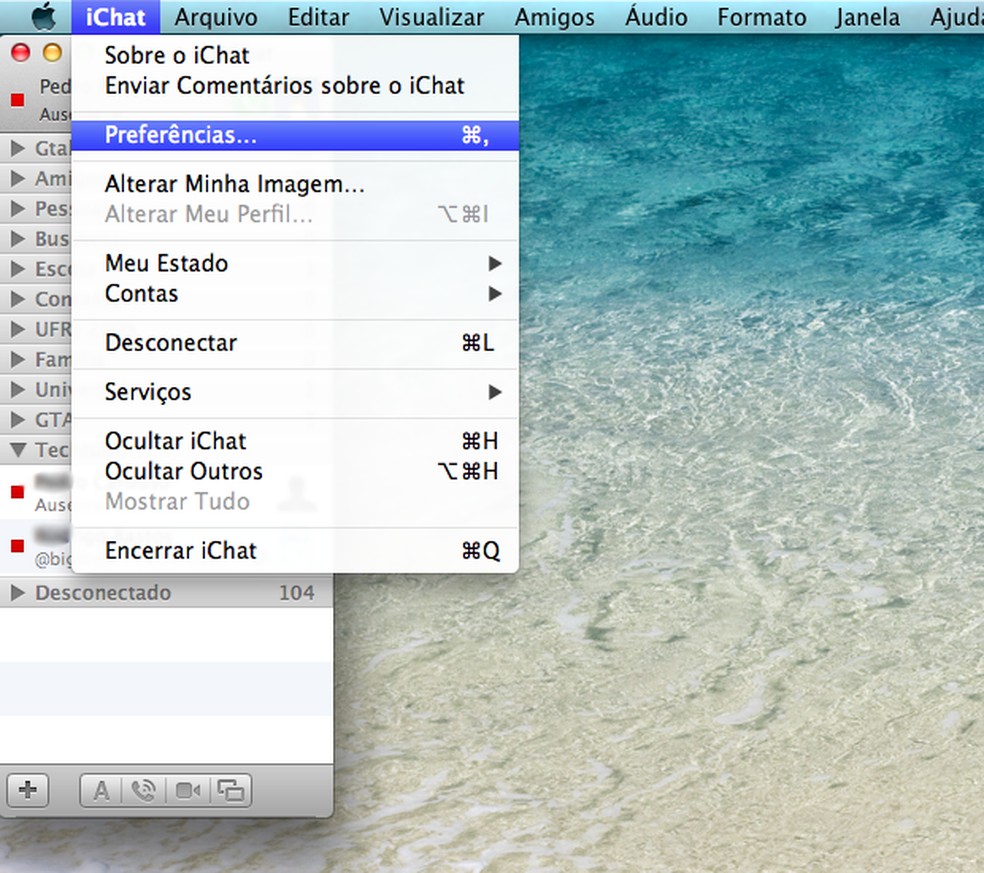The width and height of the screenshot is (984, 873).
Task: Expand the Ami buddy group triangle
Action: click(x=18, y=178)
